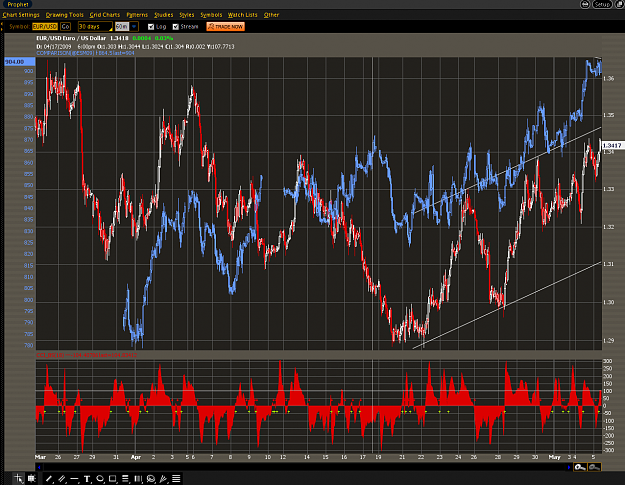
Task: Select the horizontal retracement lines tool
Action: coord(126,479)
